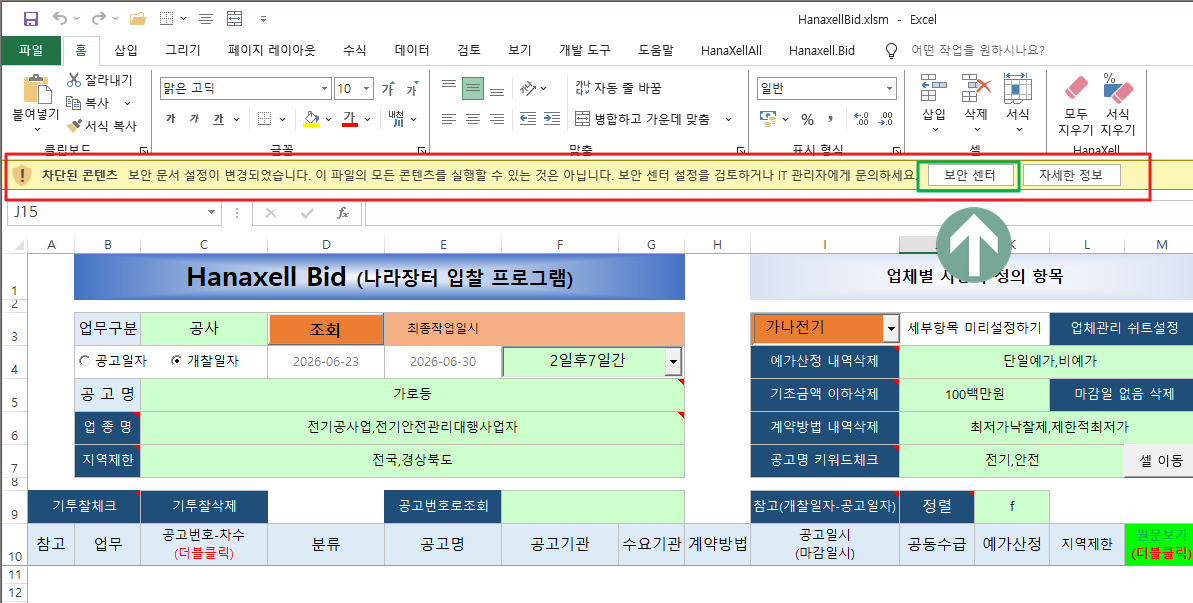The height and width of the screenshot is (603, 1193).
Task: Increase decimal places
Action: tap(862, 119)
